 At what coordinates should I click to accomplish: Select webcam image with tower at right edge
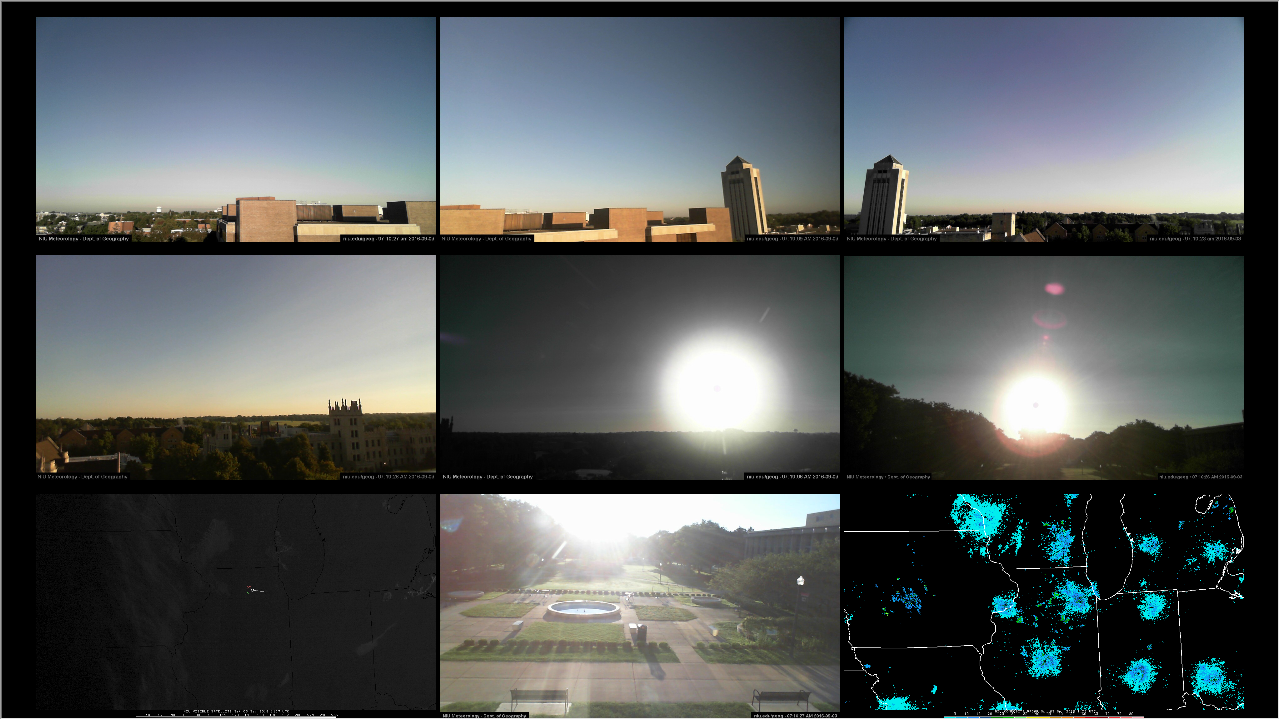(640, 129)
